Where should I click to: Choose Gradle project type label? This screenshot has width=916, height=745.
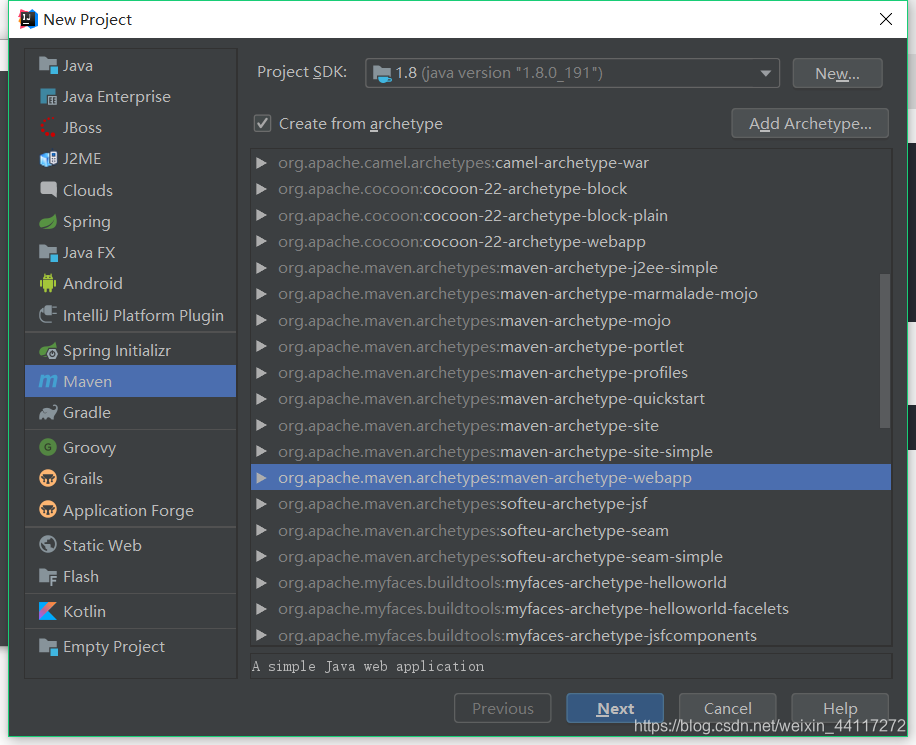(x=86, y=413)
